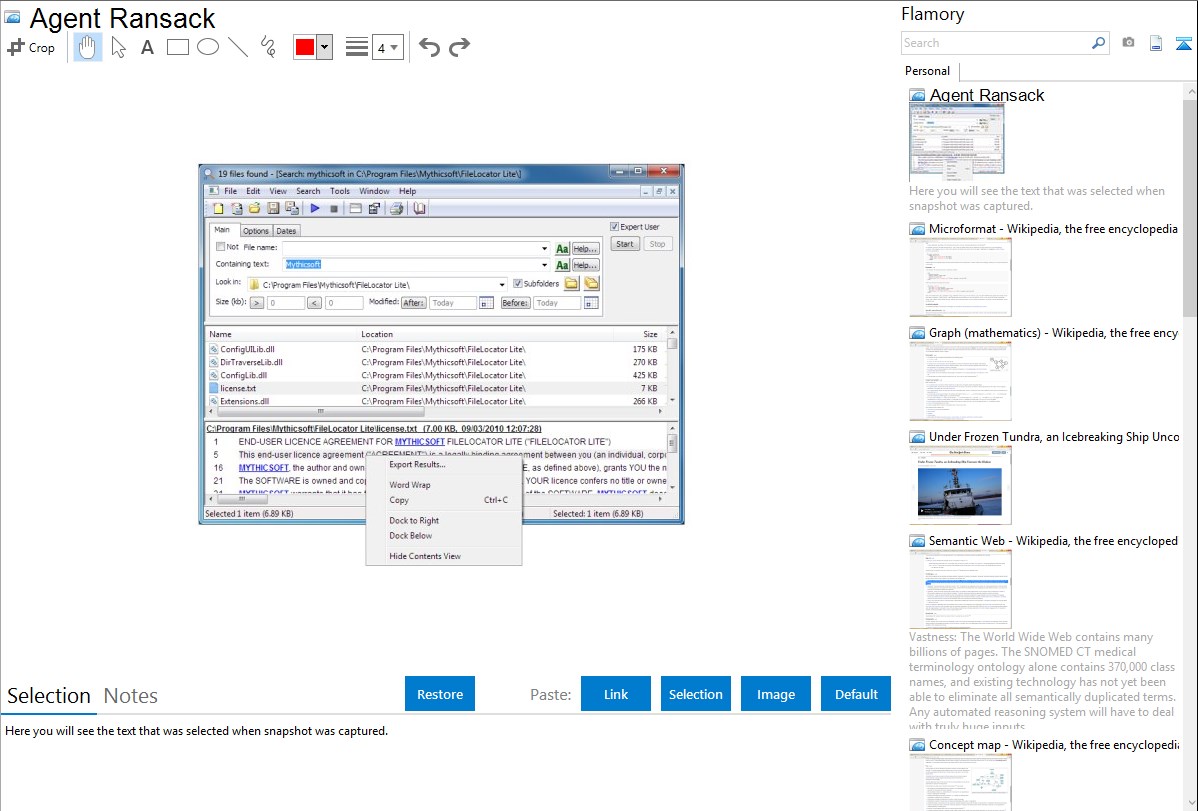The image size is (1198, 811).
Task: Activate the Crop tool
Action: [31, 47]
